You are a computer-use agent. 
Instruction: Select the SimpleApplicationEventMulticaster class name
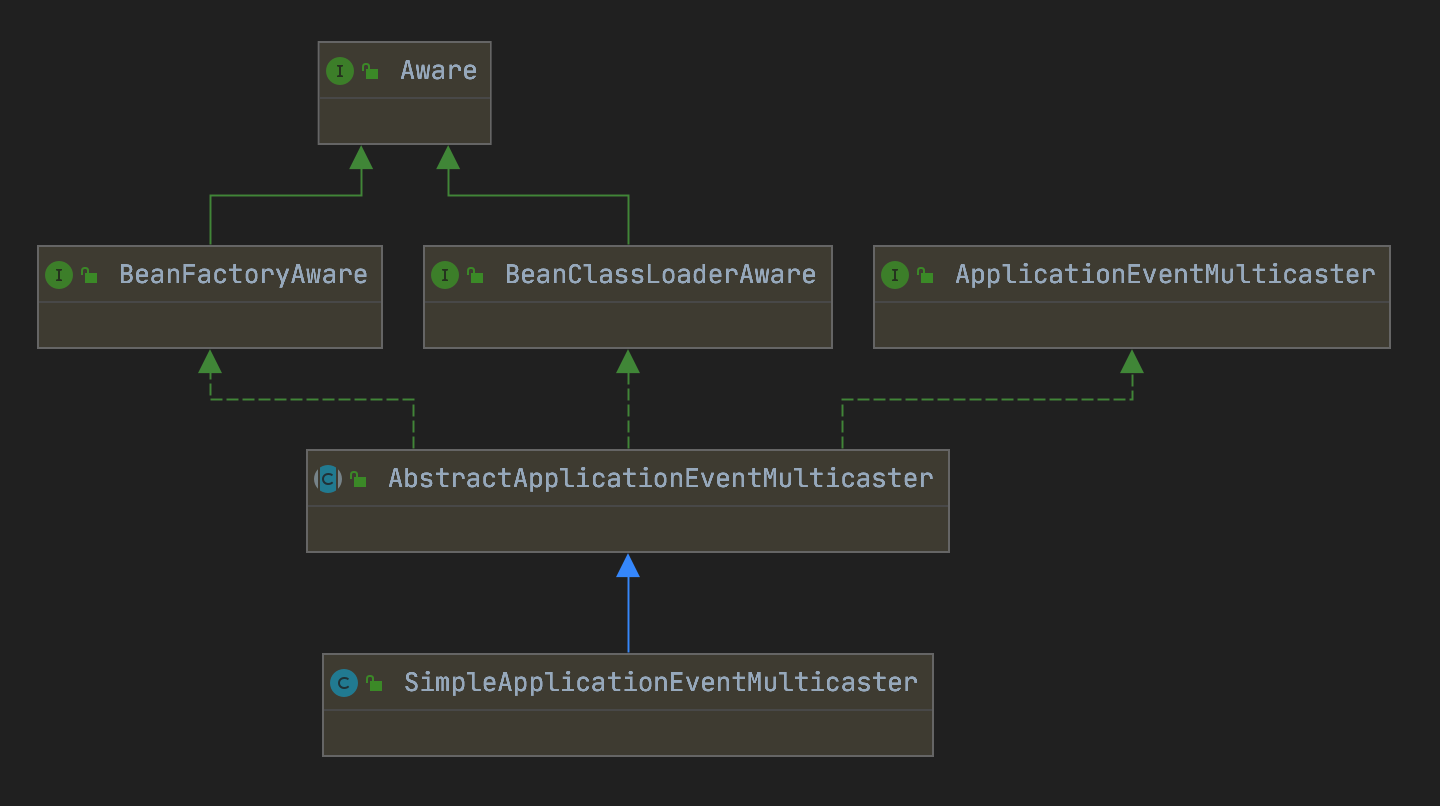click(x=660, y=683)
